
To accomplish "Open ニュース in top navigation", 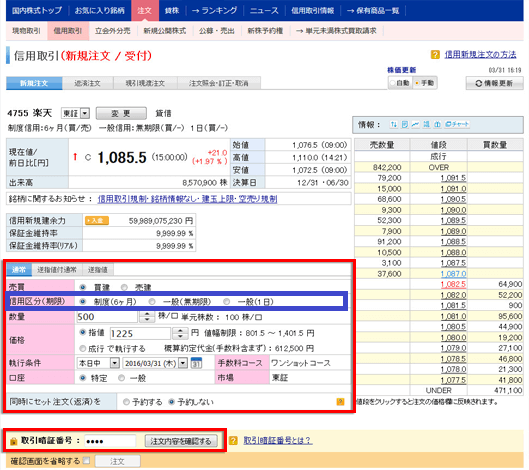I will tap(264, 10).
